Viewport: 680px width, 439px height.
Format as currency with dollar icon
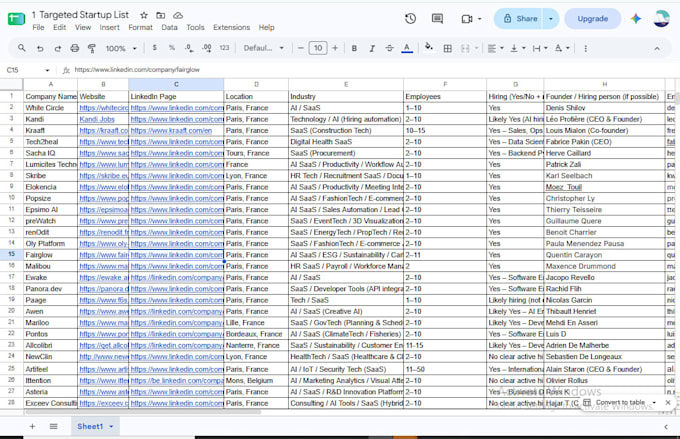[154, 48]
